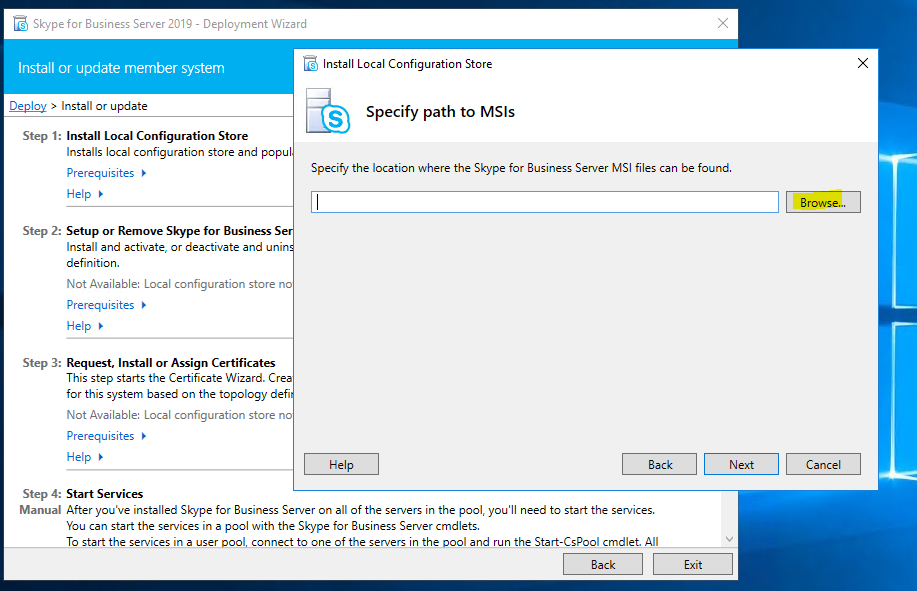The height and width of the screenshot is (591, 917).
Task: Cancel the Install Local Configuration Store dialog
Action: (x=822, y=464)
